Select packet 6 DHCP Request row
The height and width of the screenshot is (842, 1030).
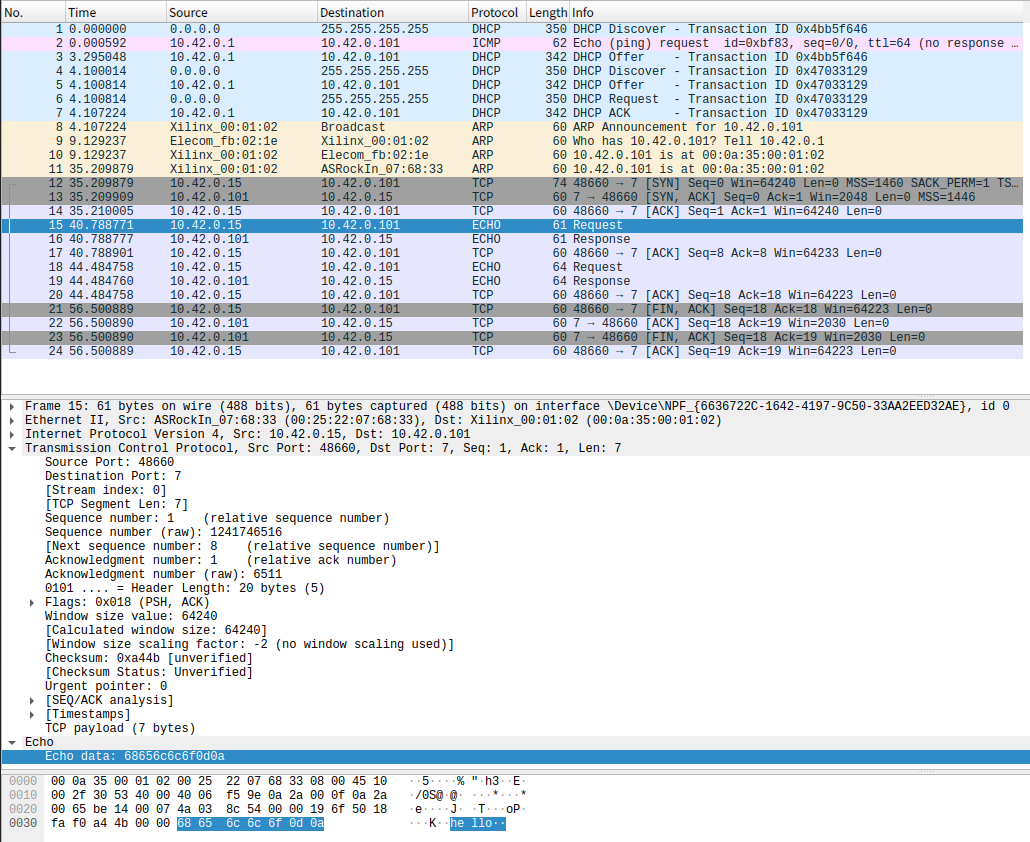click(512, 99)
